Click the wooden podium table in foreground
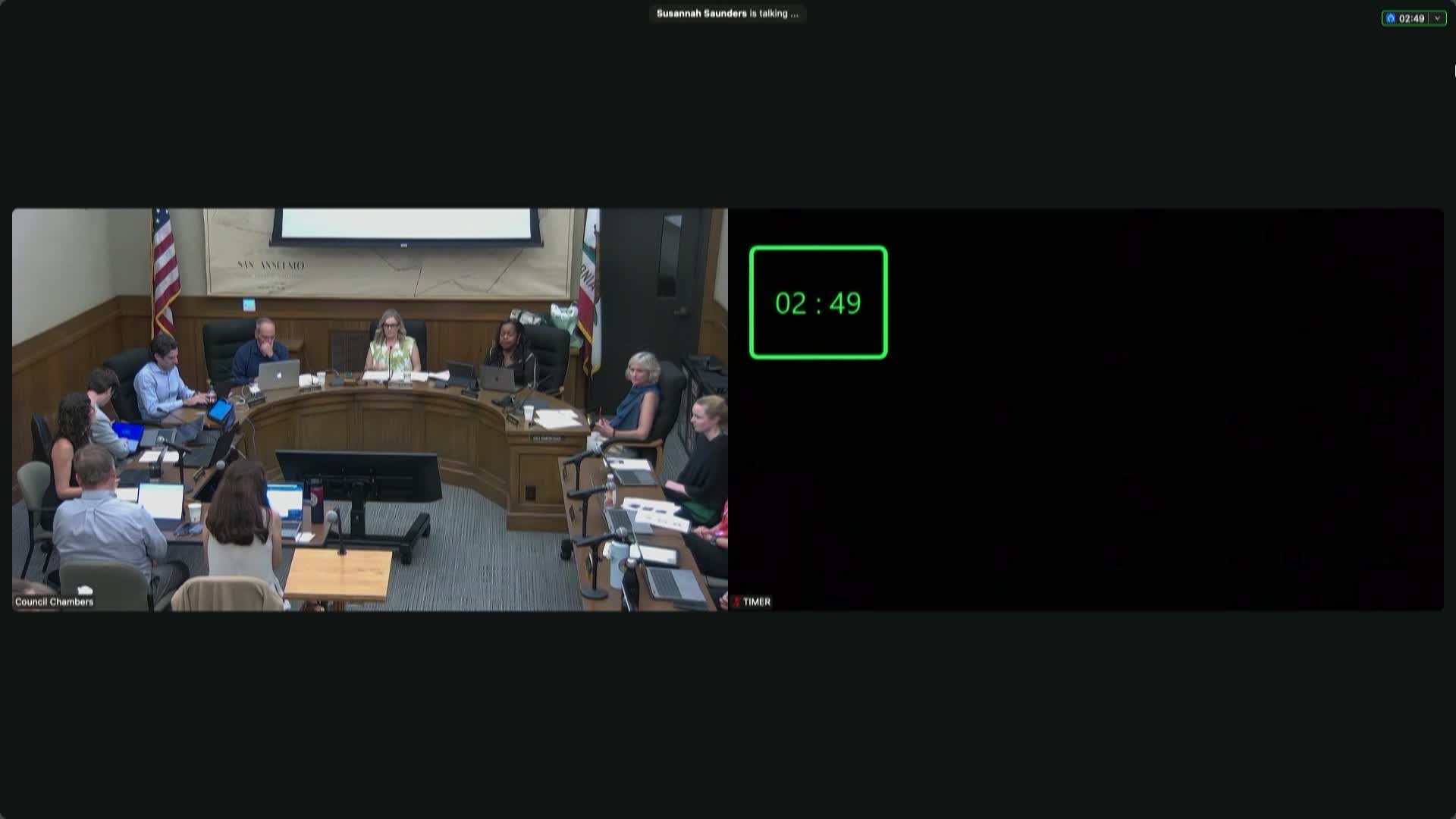 click(338, 574)
